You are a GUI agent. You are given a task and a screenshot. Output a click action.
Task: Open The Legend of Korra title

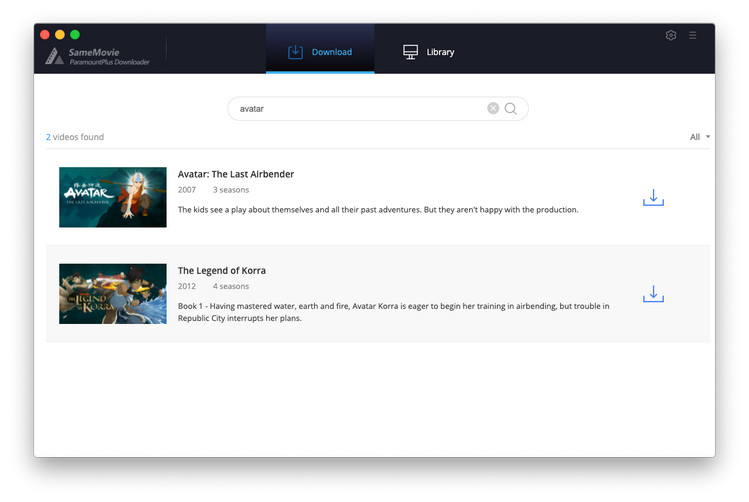(222, 270)
